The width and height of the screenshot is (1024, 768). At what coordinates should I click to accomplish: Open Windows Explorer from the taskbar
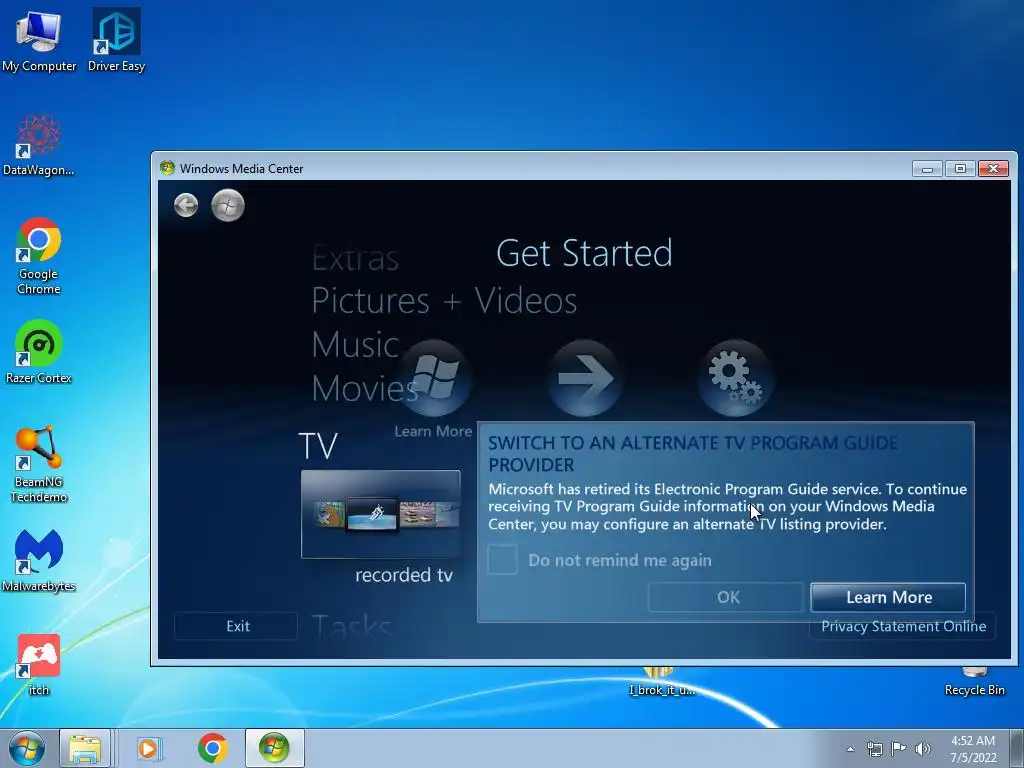point(85,748)
